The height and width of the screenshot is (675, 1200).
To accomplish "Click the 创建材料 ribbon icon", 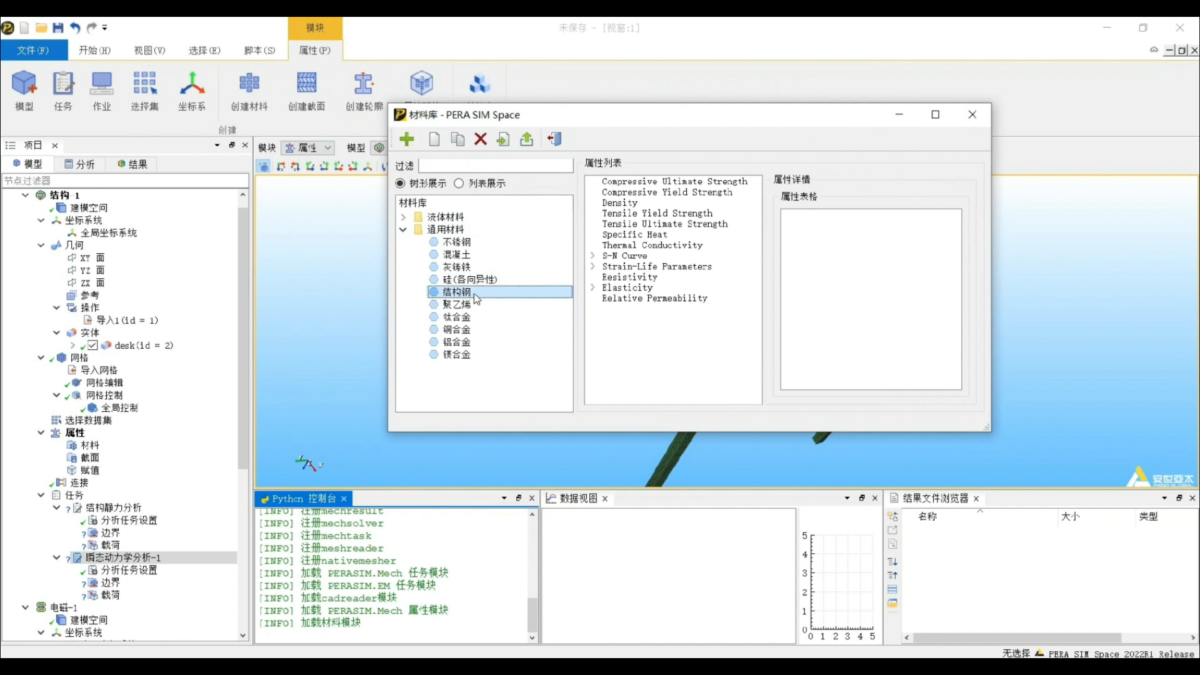I will coord(249,84).
